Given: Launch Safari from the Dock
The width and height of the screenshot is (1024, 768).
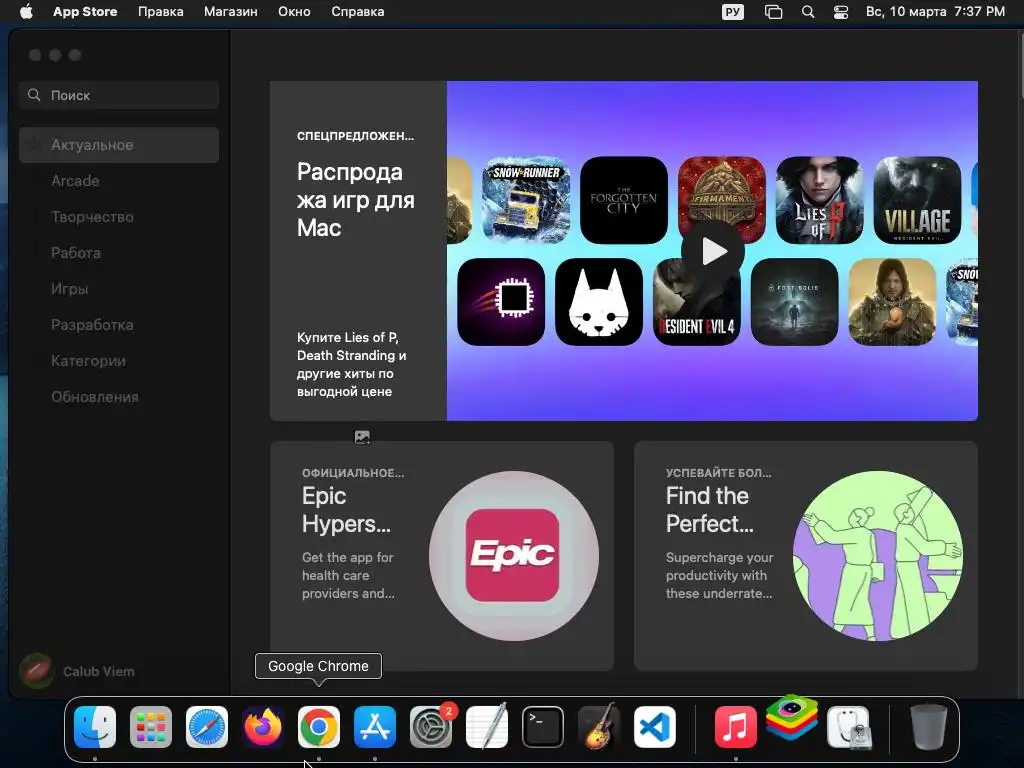Looking at the screenshot, I should pos(207,727).
